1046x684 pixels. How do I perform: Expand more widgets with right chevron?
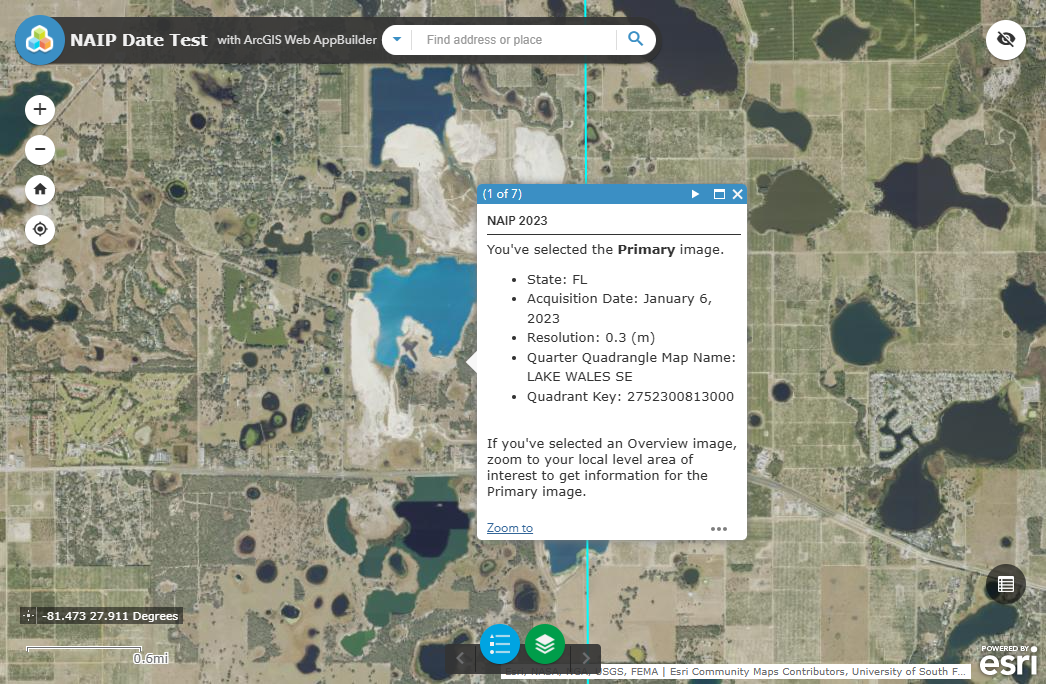586,657
